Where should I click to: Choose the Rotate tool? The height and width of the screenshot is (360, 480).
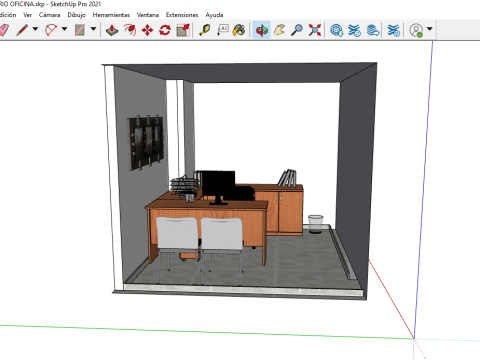[x=165, y=30]
